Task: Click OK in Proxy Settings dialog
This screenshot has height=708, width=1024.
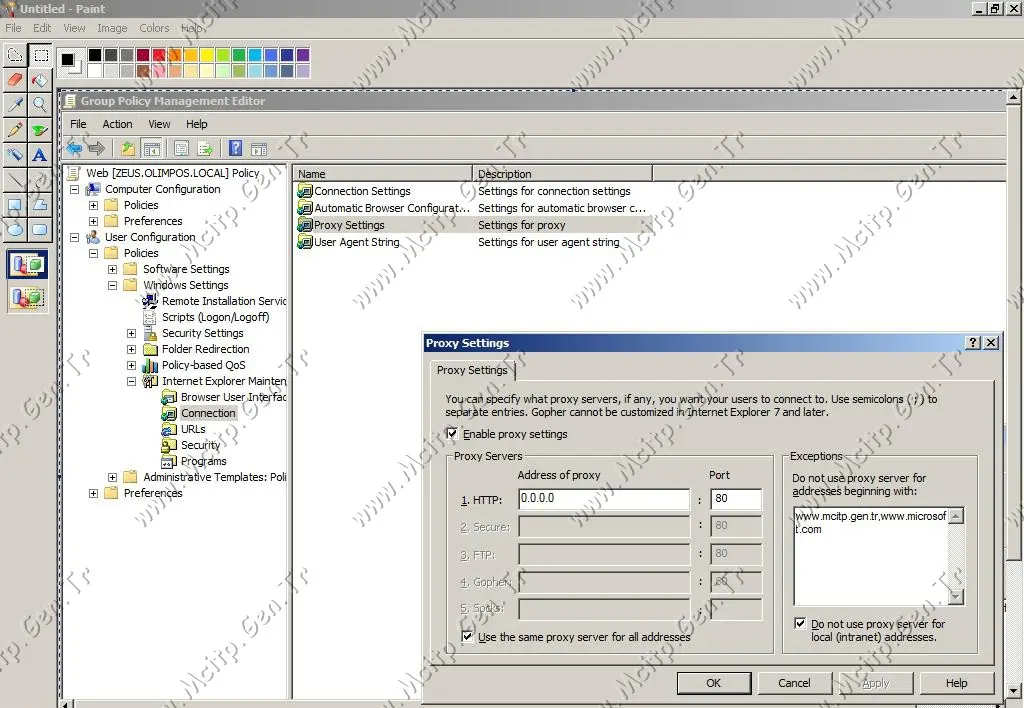Action: point(714,683)
